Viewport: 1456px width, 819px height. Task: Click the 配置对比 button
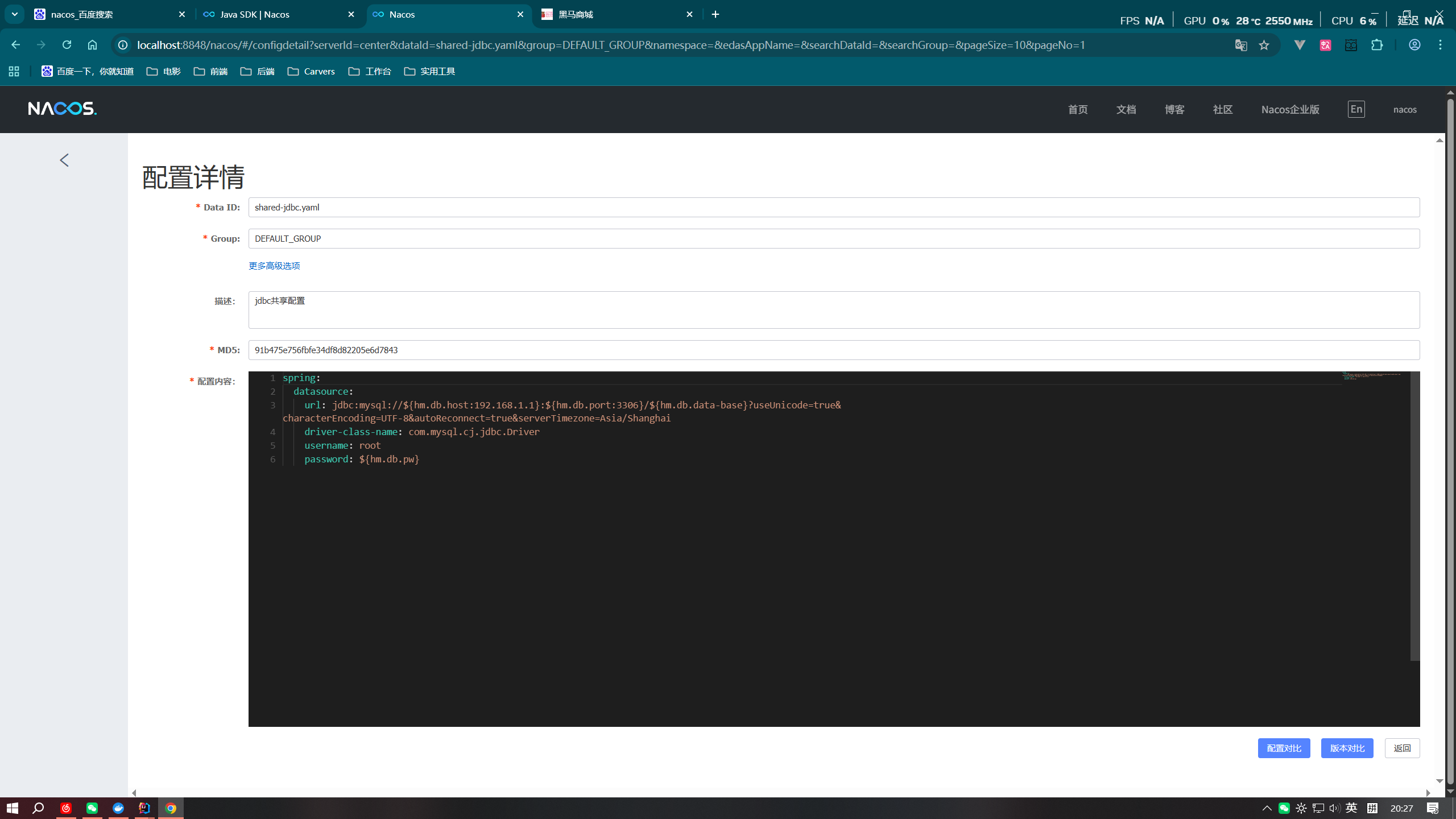[x=1284, y=748]
